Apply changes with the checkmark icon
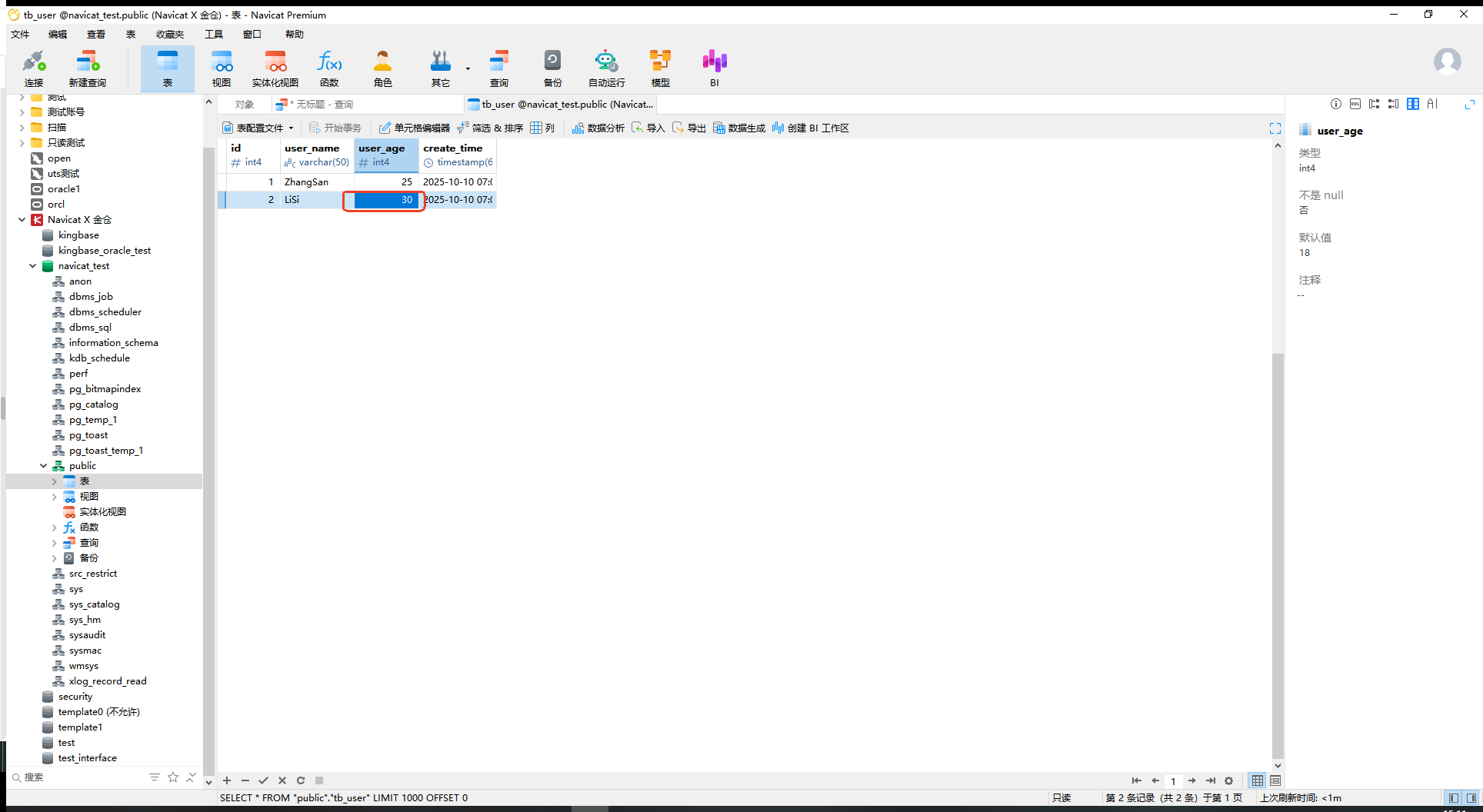This screenshot has height=812, width=1483. pyautogui.click(x=264, y=780)
